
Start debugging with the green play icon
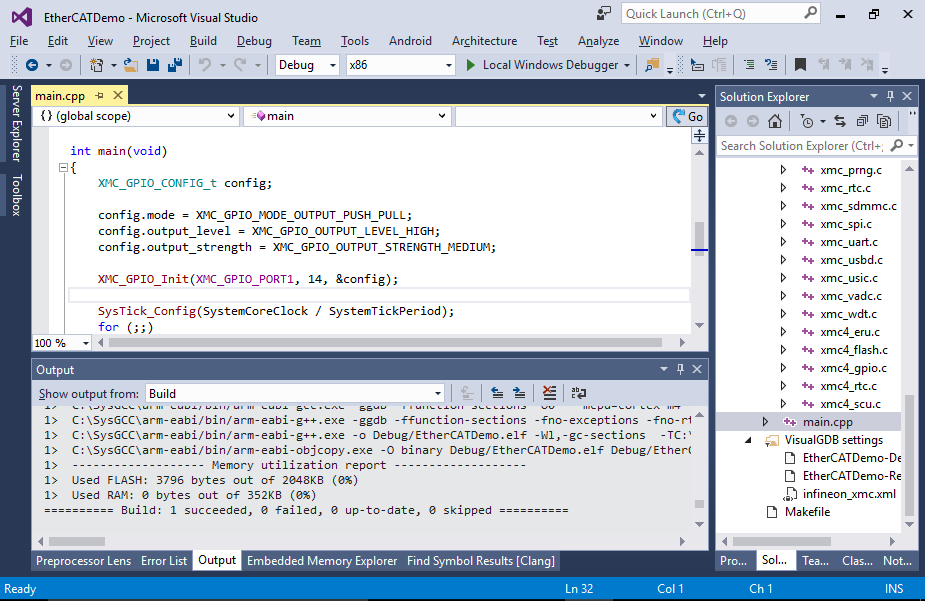point(470,65)
